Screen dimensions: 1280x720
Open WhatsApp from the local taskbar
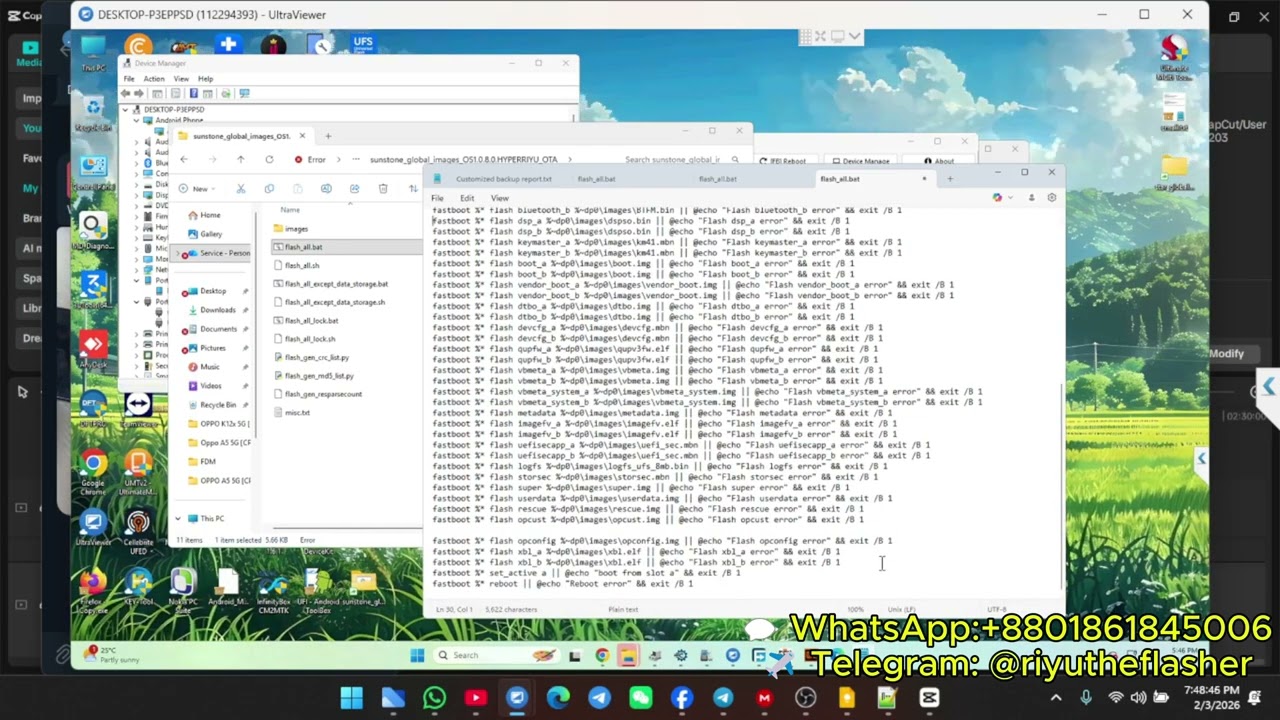434,698
